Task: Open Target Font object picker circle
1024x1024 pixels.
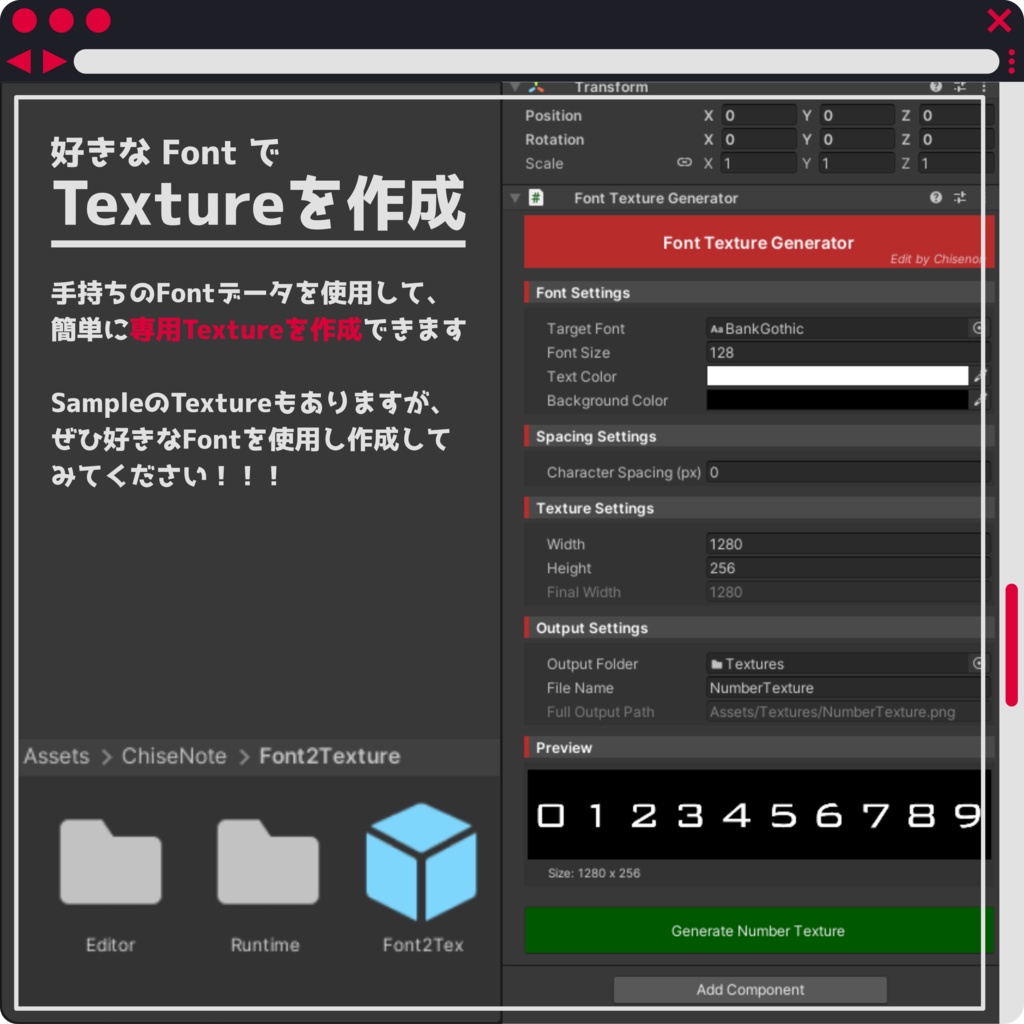Action: [x=978, y=328]
